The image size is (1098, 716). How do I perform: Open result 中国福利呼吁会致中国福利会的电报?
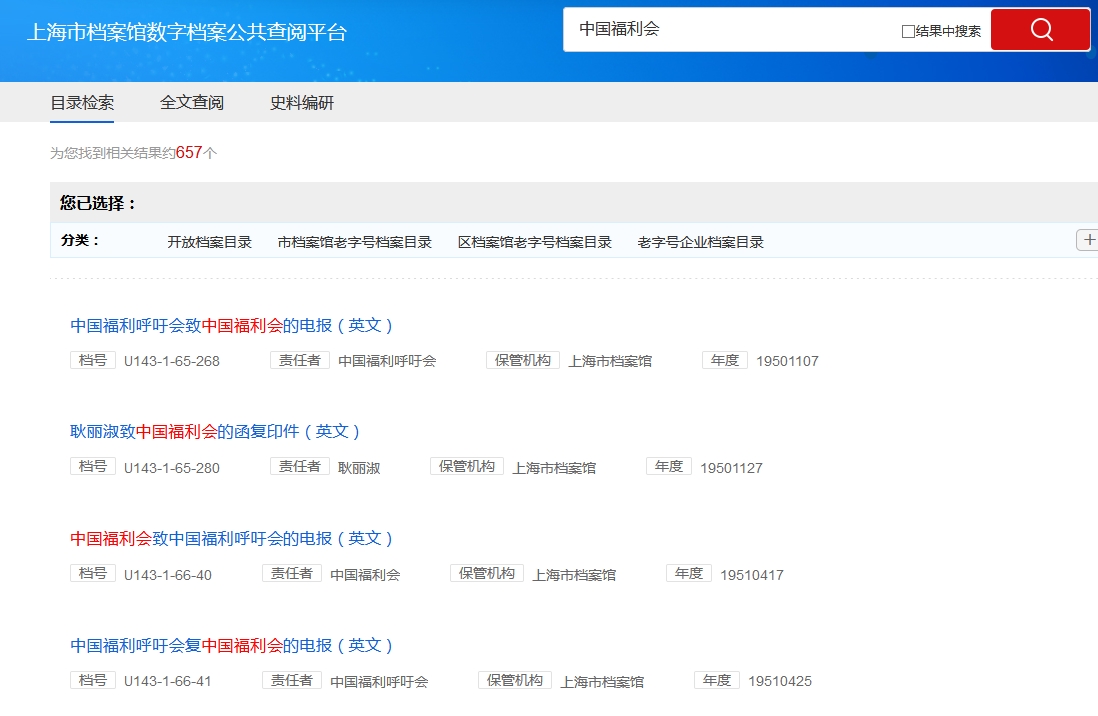tap(232, 325)
